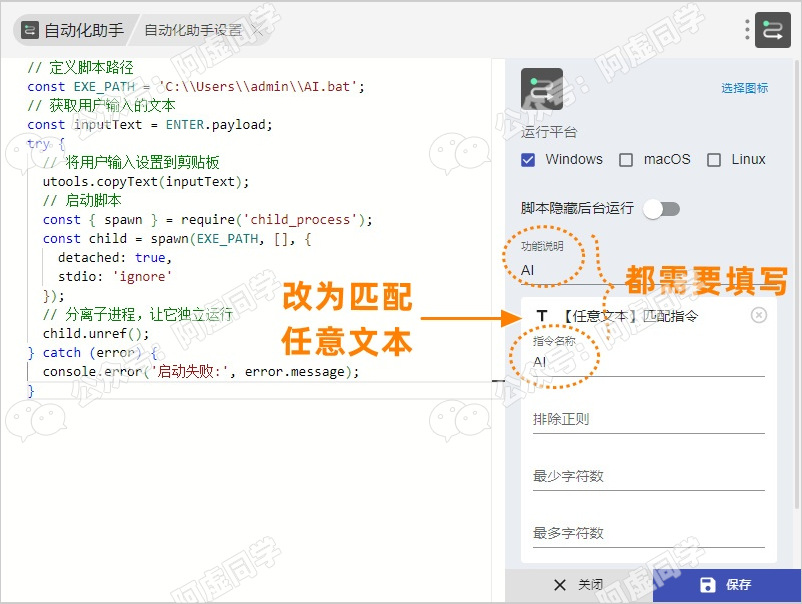
Task: Click the 运行平台 section label
Action: (x=549, y=132)
